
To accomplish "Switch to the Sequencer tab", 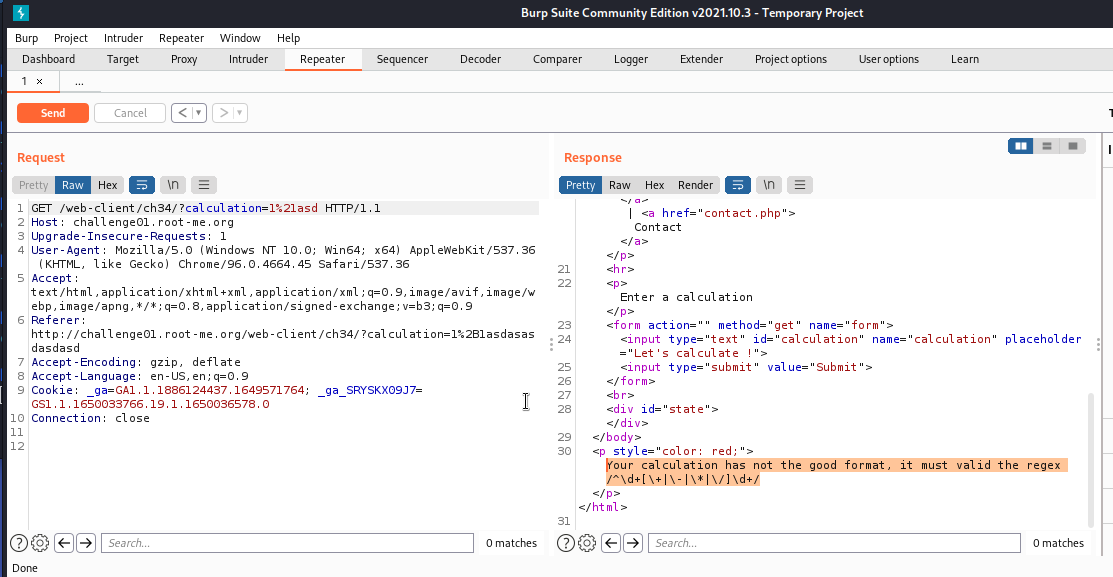I will point(402,60).
